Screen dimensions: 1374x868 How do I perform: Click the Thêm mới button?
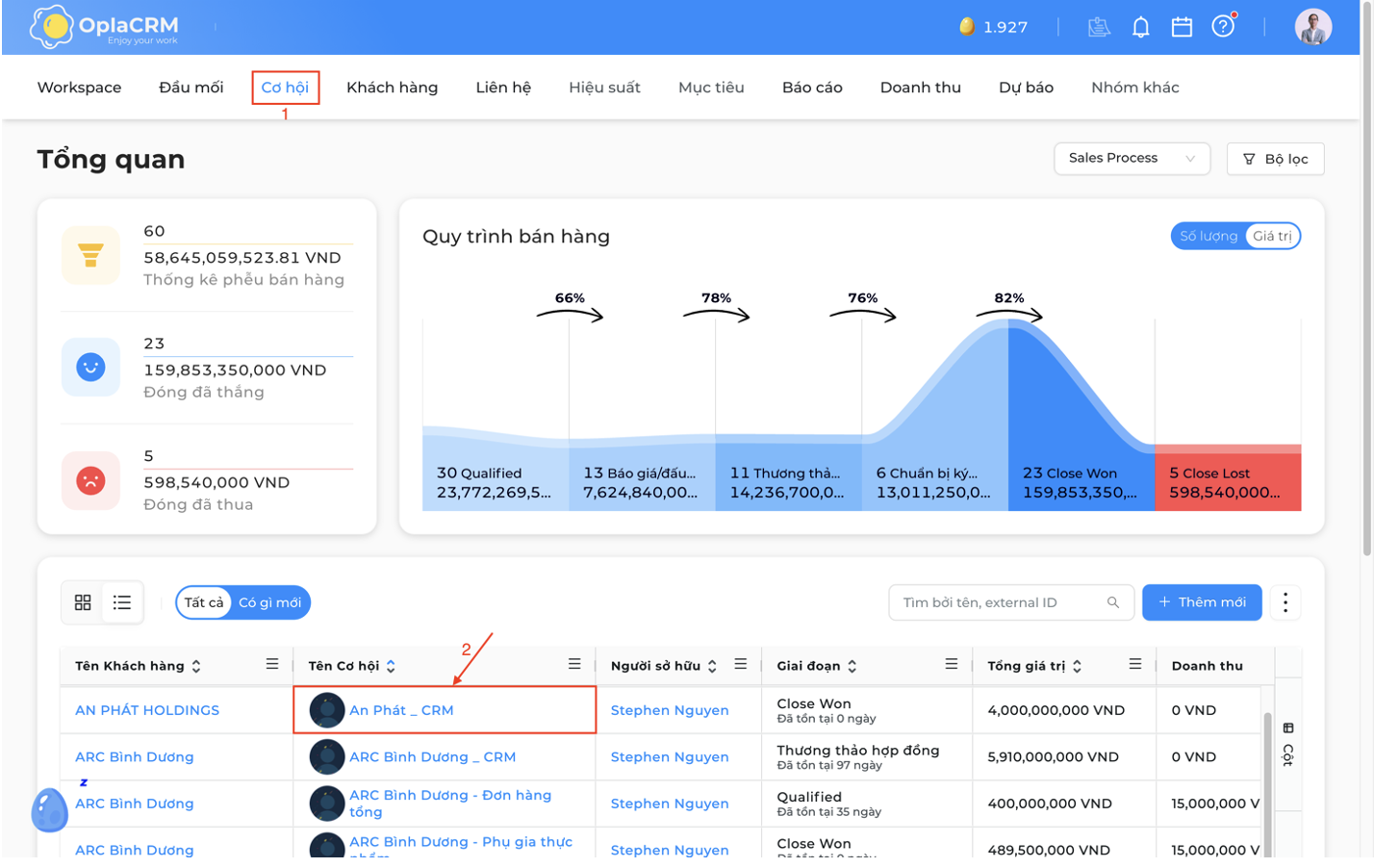[x=1202, y=602]
